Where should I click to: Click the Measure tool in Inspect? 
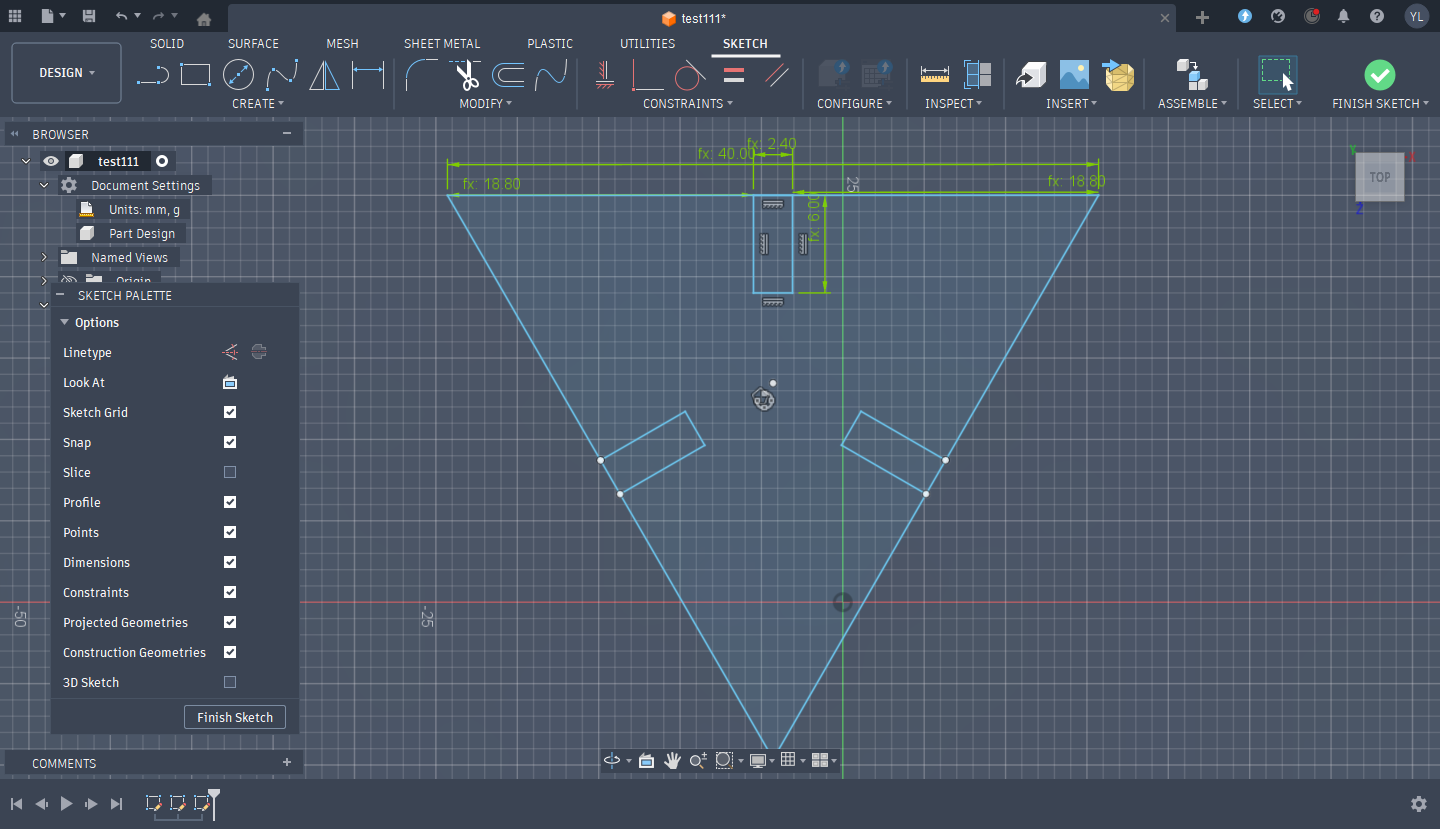(x=935, y=75)
